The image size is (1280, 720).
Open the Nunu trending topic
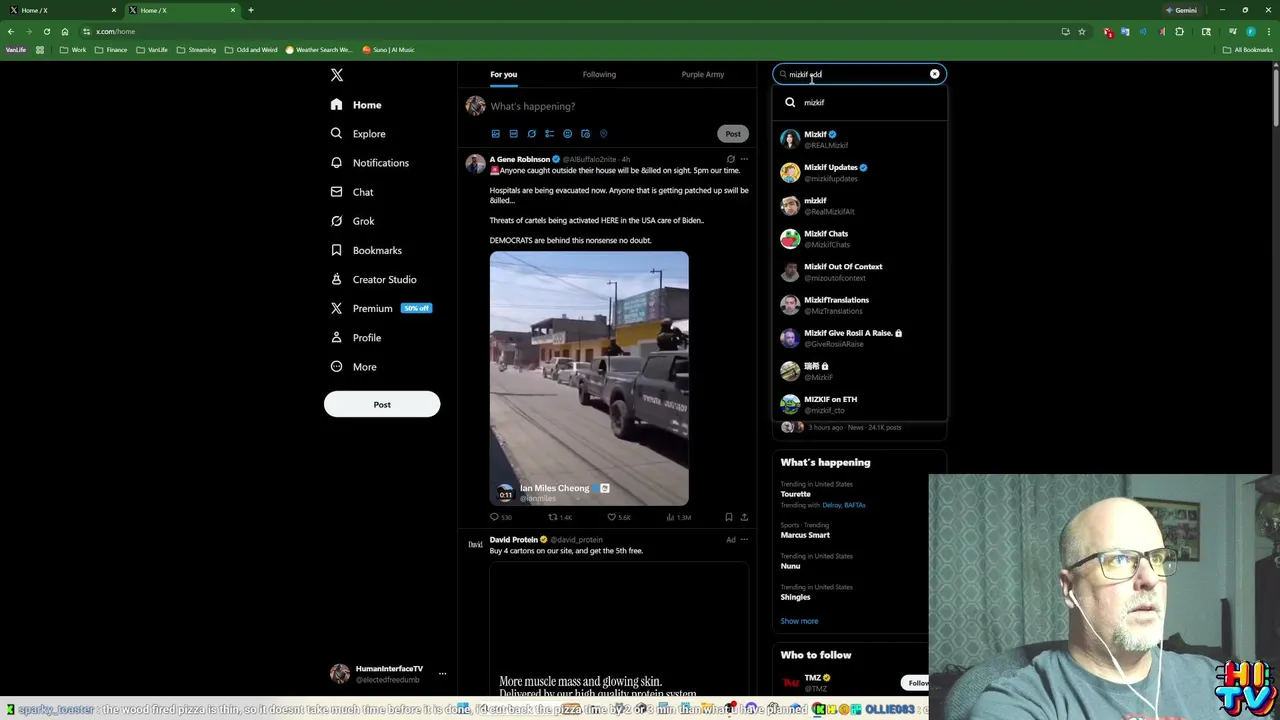(x=790, y=566)
